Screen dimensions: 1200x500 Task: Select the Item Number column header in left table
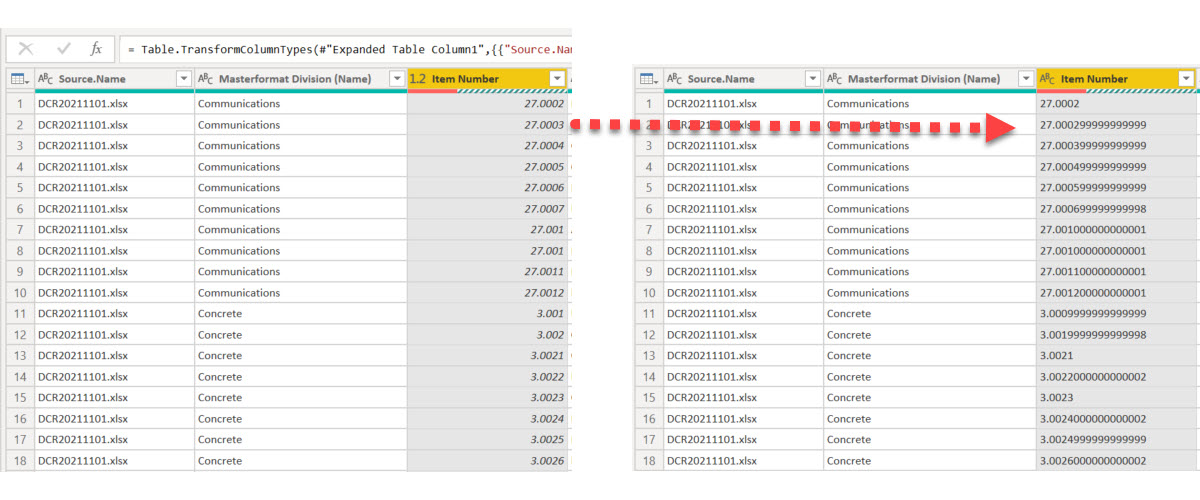[x=488, y=79]
